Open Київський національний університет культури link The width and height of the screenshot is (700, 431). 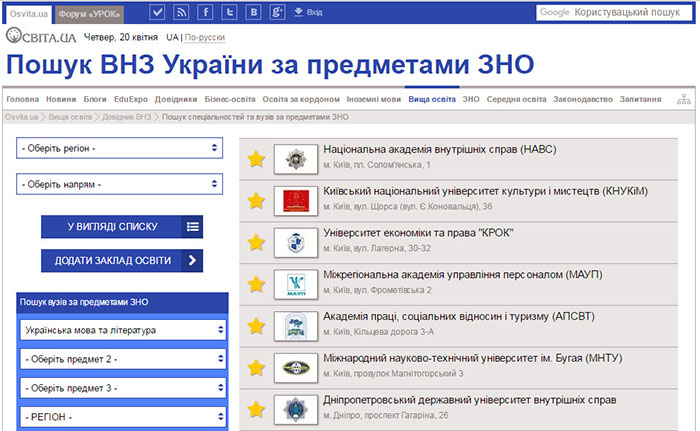click(486, 191)
